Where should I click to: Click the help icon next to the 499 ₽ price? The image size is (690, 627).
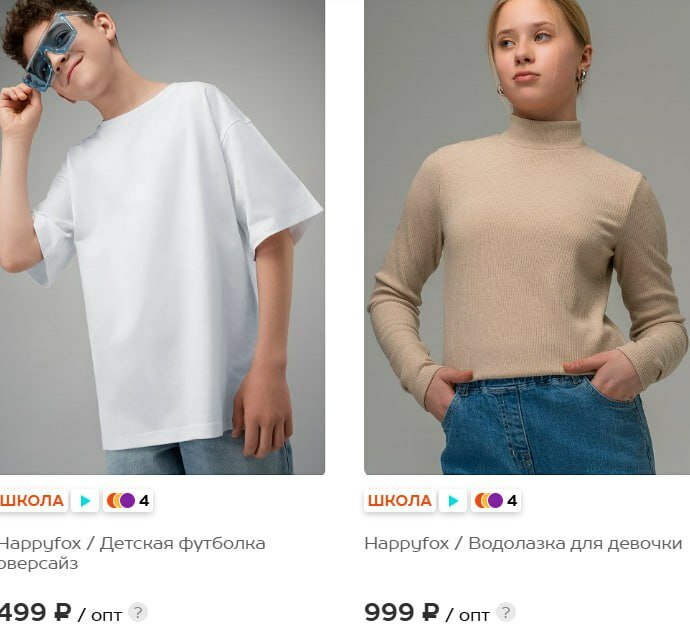(x=138, y=612)
